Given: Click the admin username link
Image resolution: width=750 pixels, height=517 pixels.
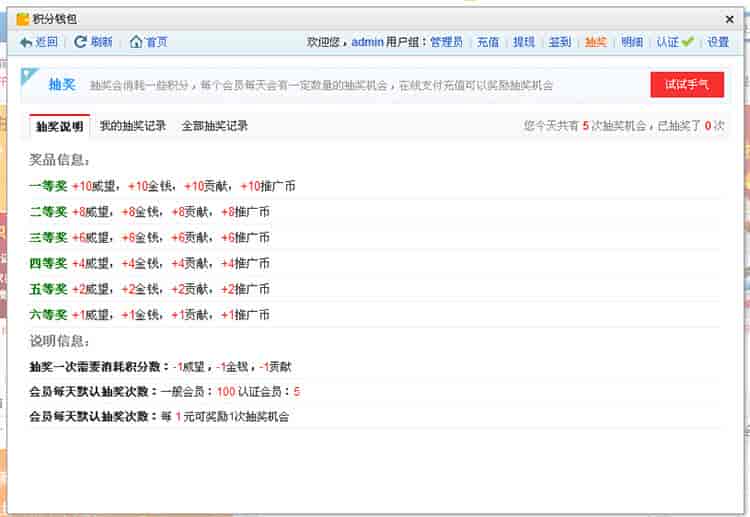Looking at the screenshot, I should (367, 42).
